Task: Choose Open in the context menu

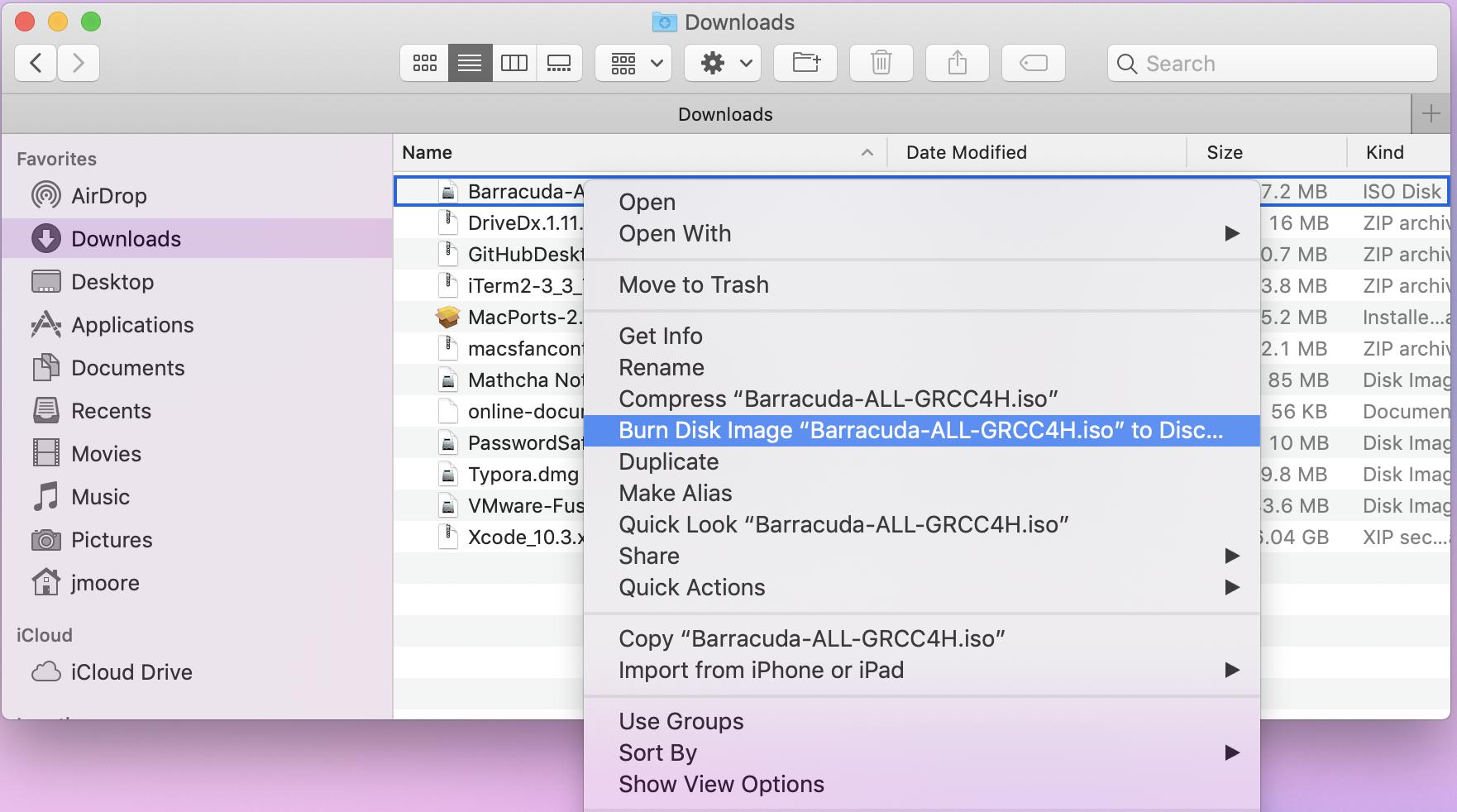Action: pyautogui.click(x=921, y=203)
